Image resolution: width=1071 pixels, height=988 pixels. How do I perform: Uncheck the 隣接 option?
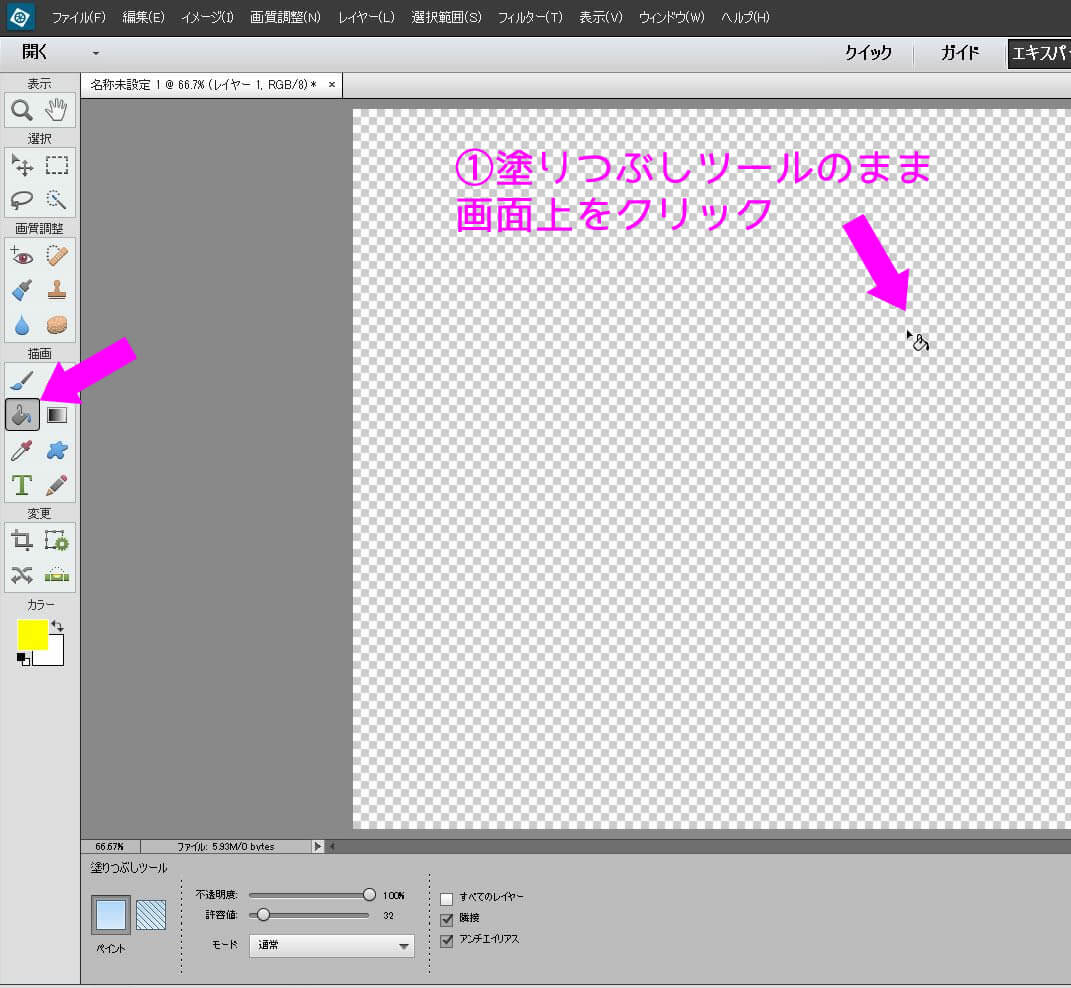(x=447, y=919)
